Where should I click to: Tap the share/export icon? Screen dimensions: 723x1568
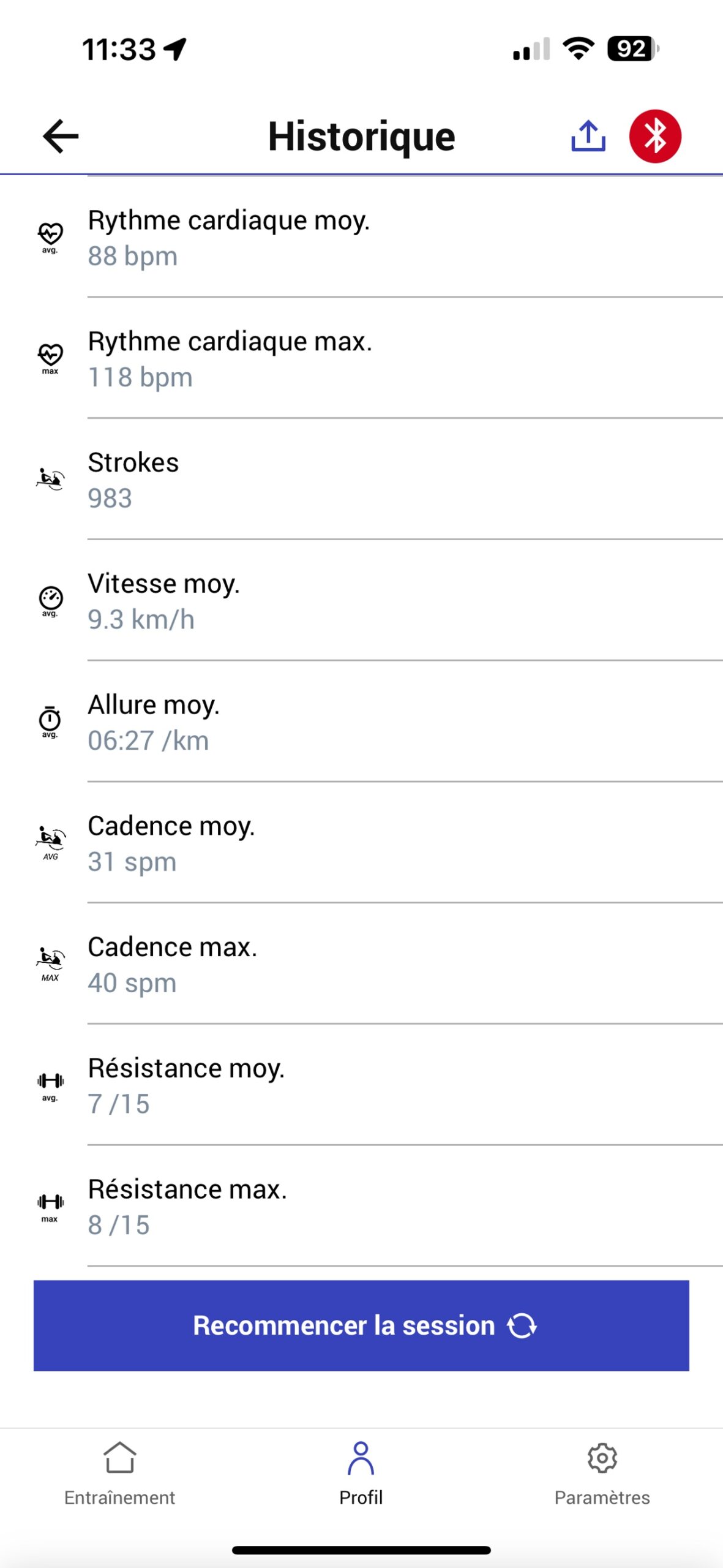[x=588, y=136]
